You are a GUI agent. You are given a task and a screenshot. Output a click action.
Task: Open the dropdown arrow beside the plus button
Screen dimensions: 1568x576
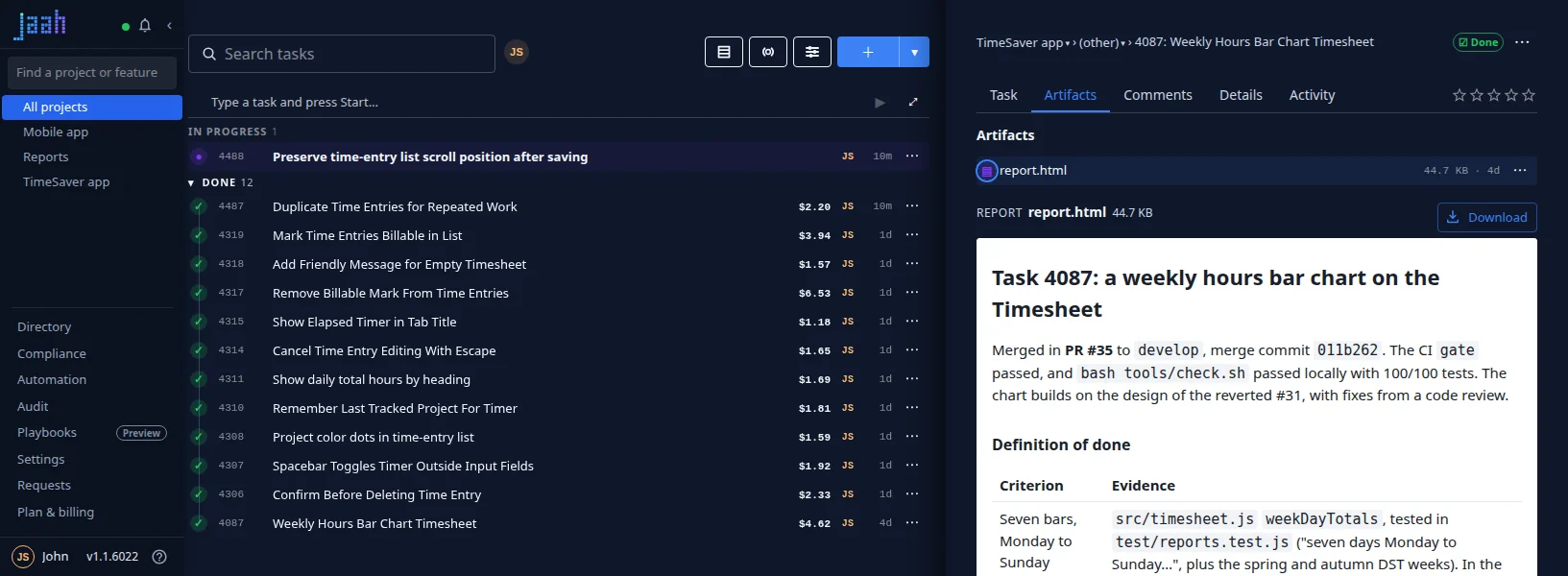[914, 52]
